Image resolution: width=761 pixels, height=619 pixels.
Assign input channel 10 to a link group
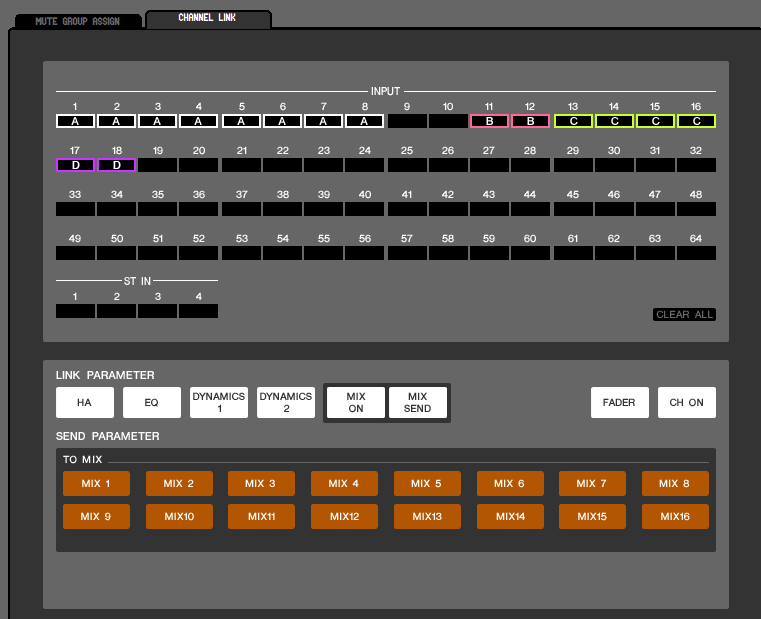(x=448, y=121)
